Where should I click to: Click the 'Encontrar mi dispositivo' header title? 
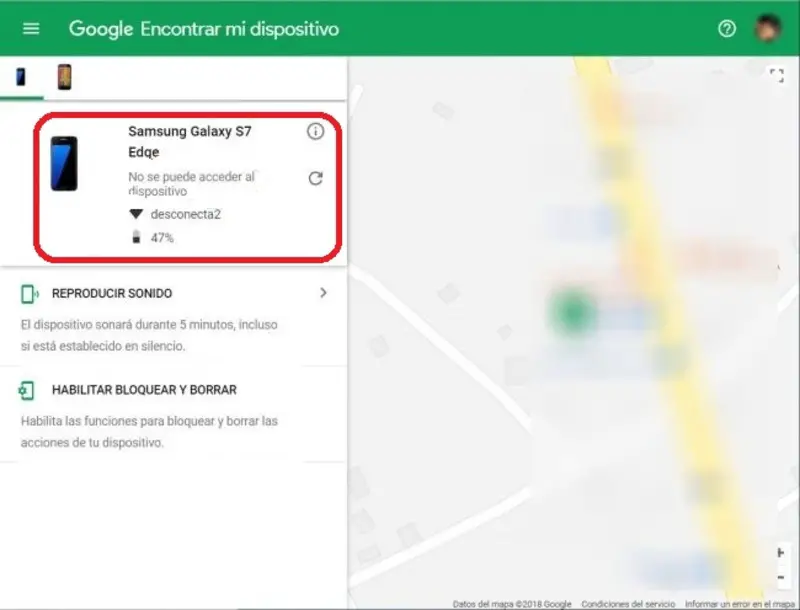tap(240, 29)
